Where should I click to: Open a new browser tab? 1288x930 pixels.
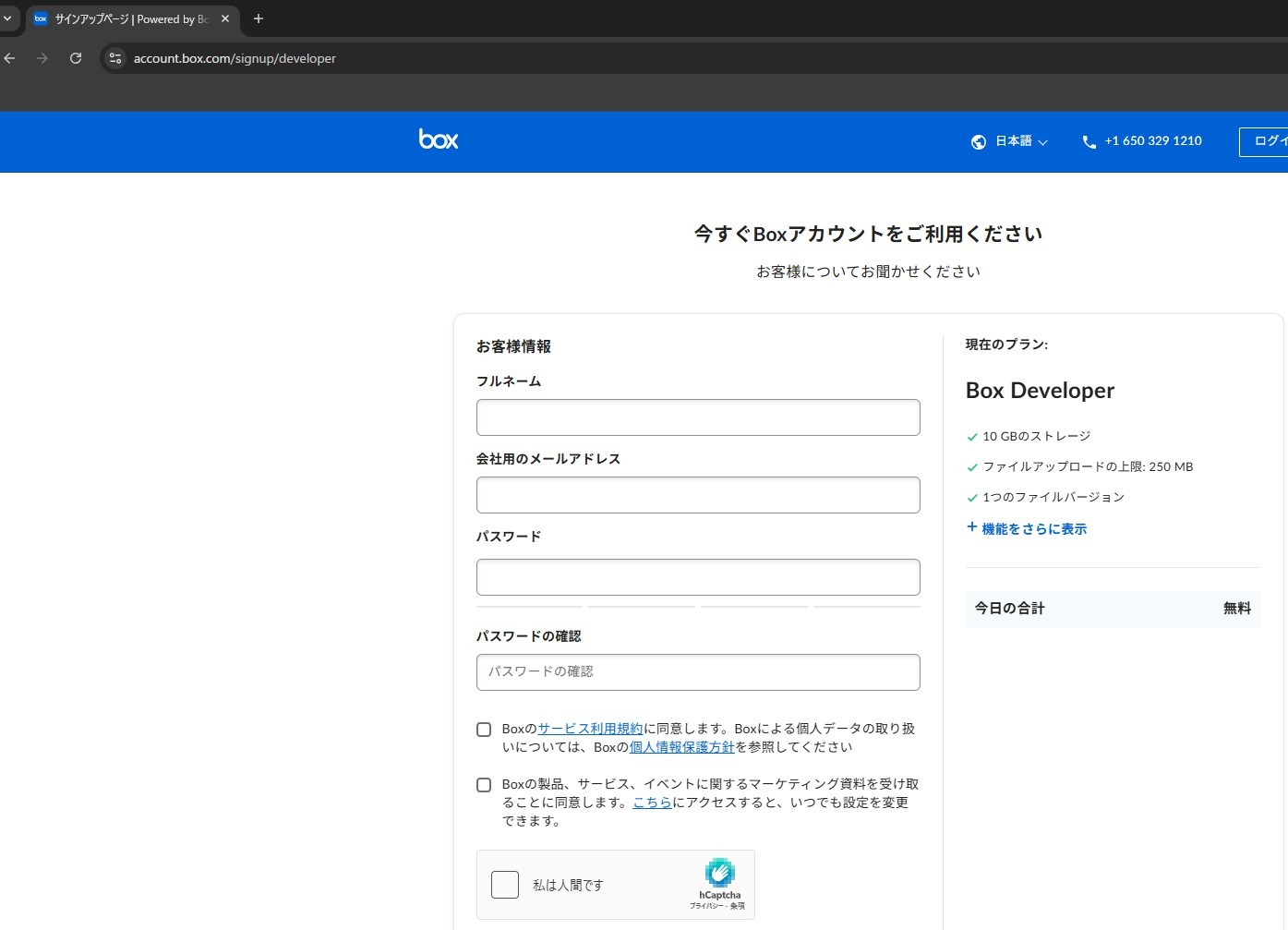[259, 18]
